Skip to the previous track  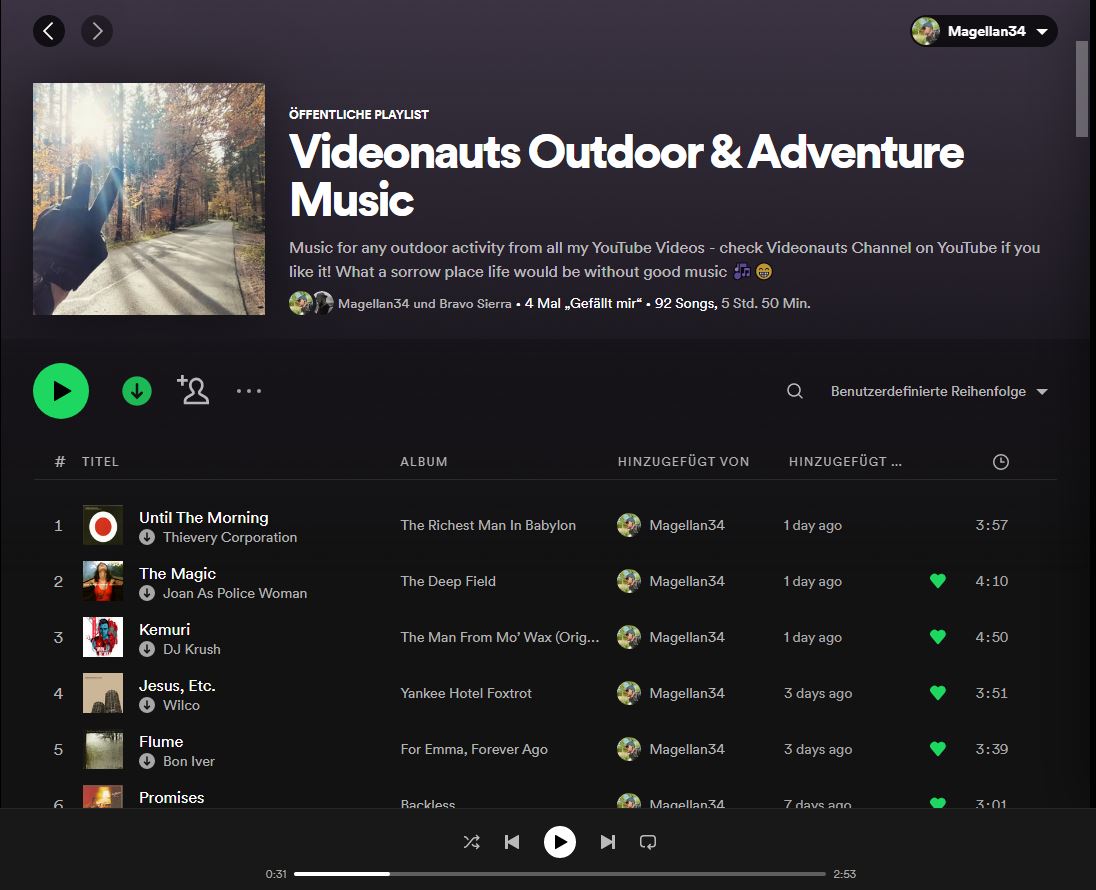(x=512, y=842)
